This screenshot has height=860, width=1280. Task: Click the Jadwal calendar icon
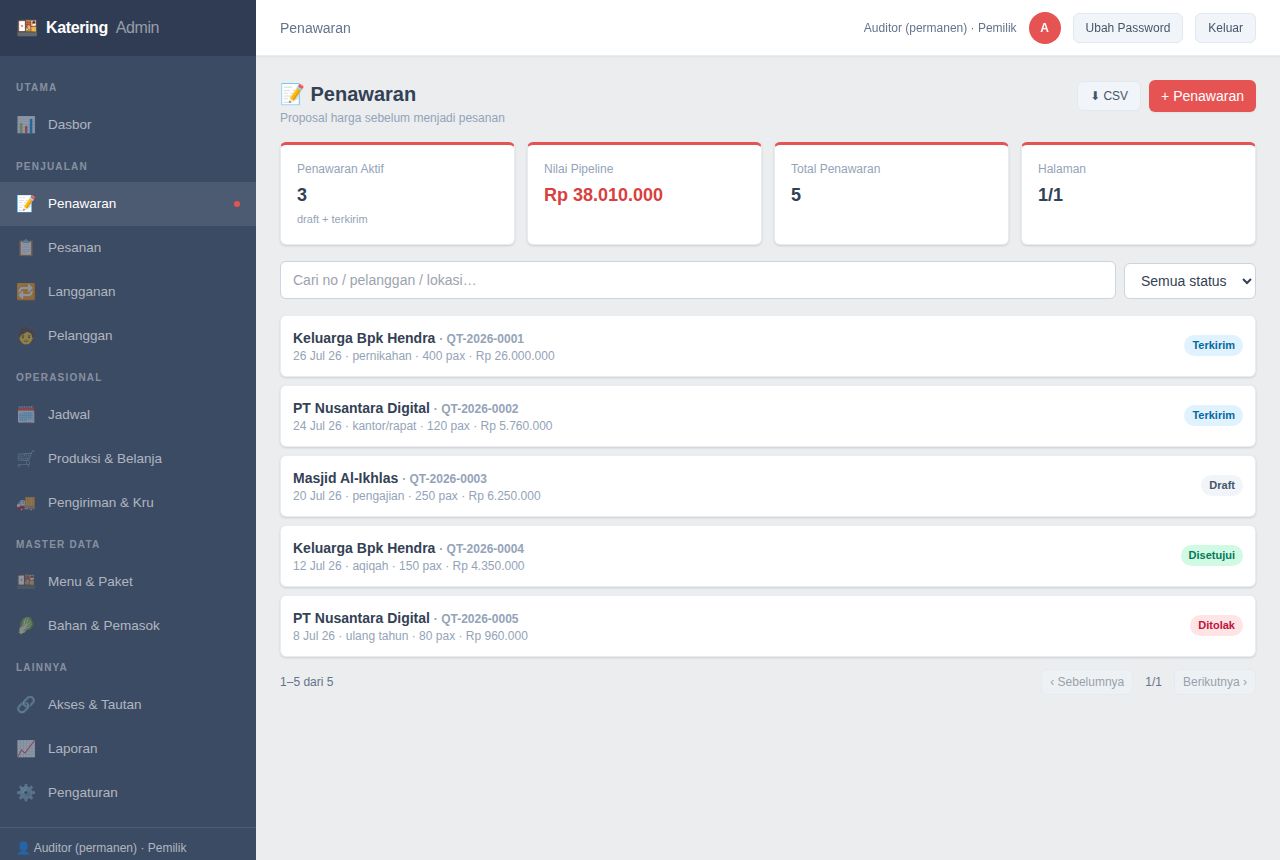click(x=26, y=415)
